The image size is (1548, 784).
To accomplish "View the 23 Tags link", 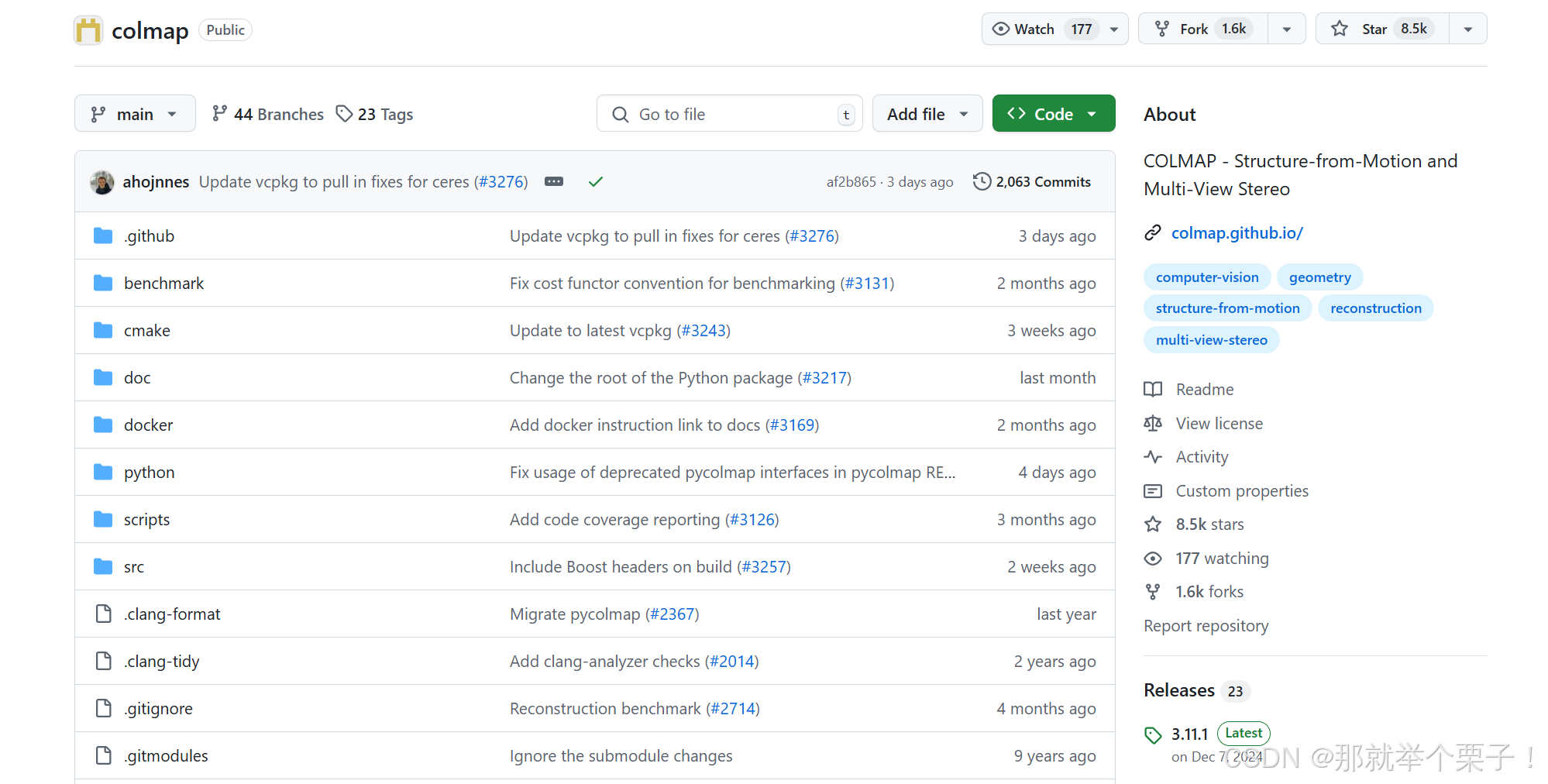I will pos(375,115).
